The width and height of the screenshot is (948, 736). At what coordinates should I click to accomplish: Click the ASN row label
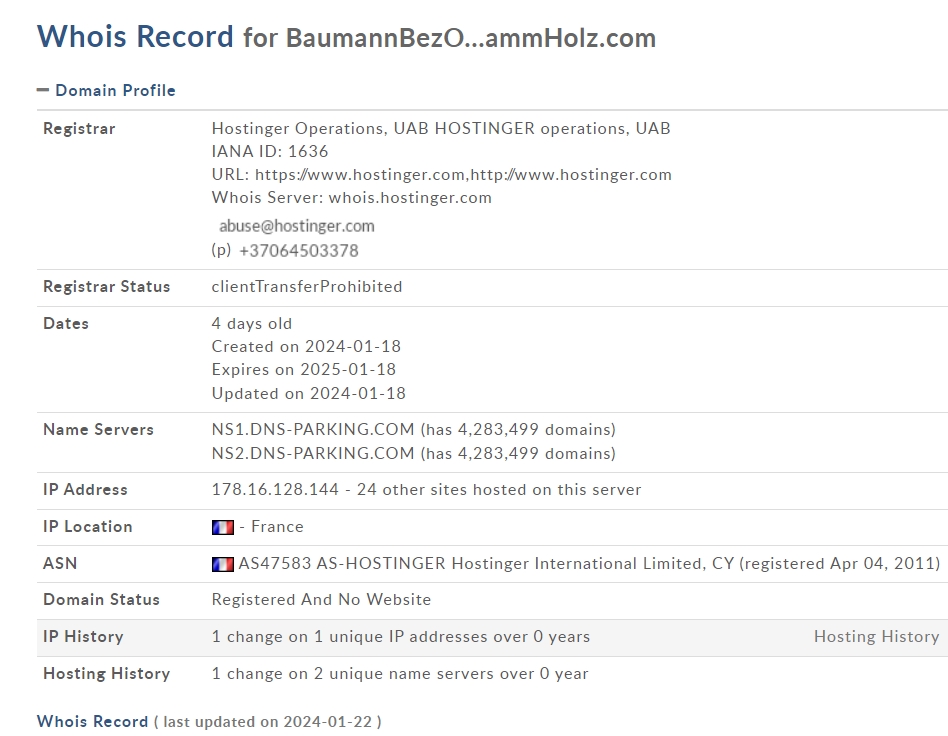point(60,564)
